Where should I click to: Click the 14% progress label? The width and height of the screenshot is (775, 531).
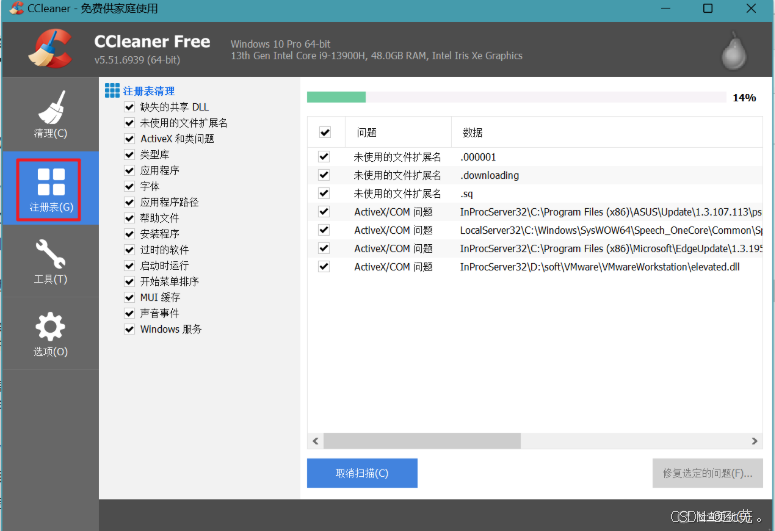[744, 97]
